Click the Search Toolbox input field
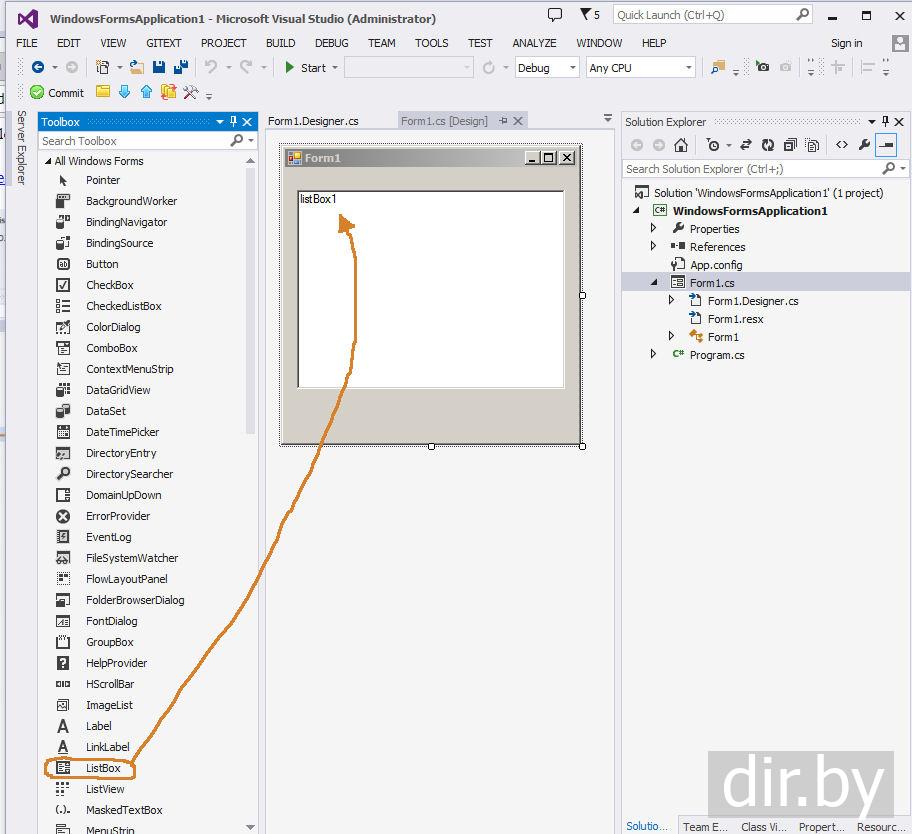The image size is (912, 834). point(135,141)
